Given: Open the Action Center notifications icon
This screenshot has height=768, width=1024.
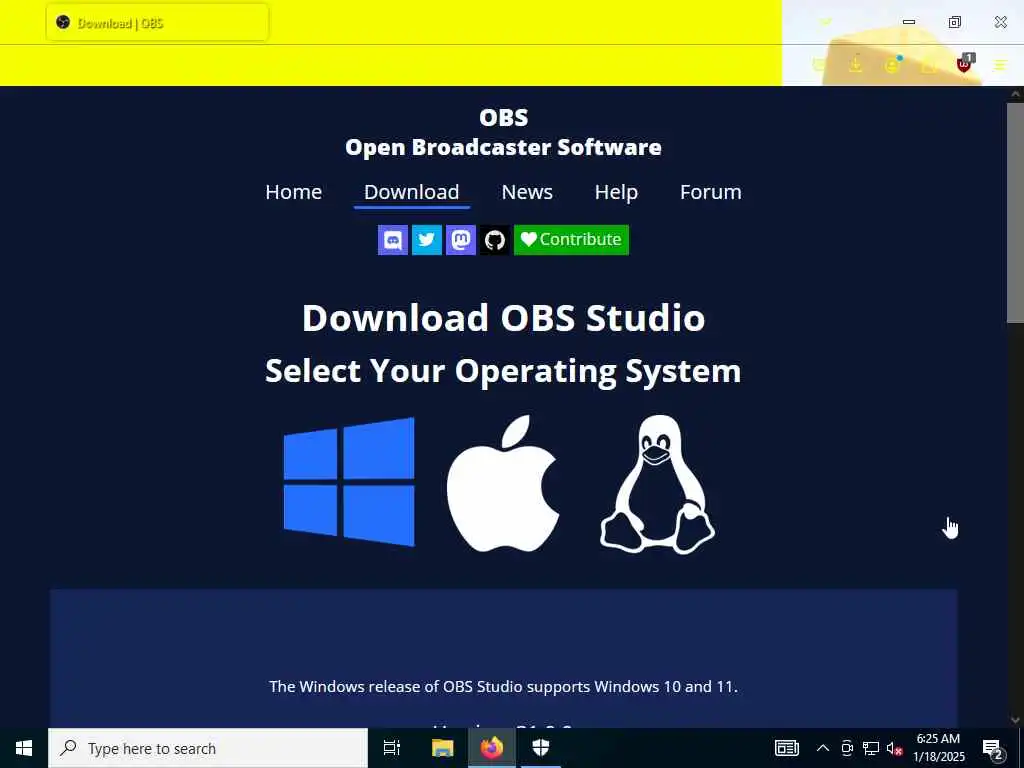Looking at the screenshot, I should click(x=993, y=748).
